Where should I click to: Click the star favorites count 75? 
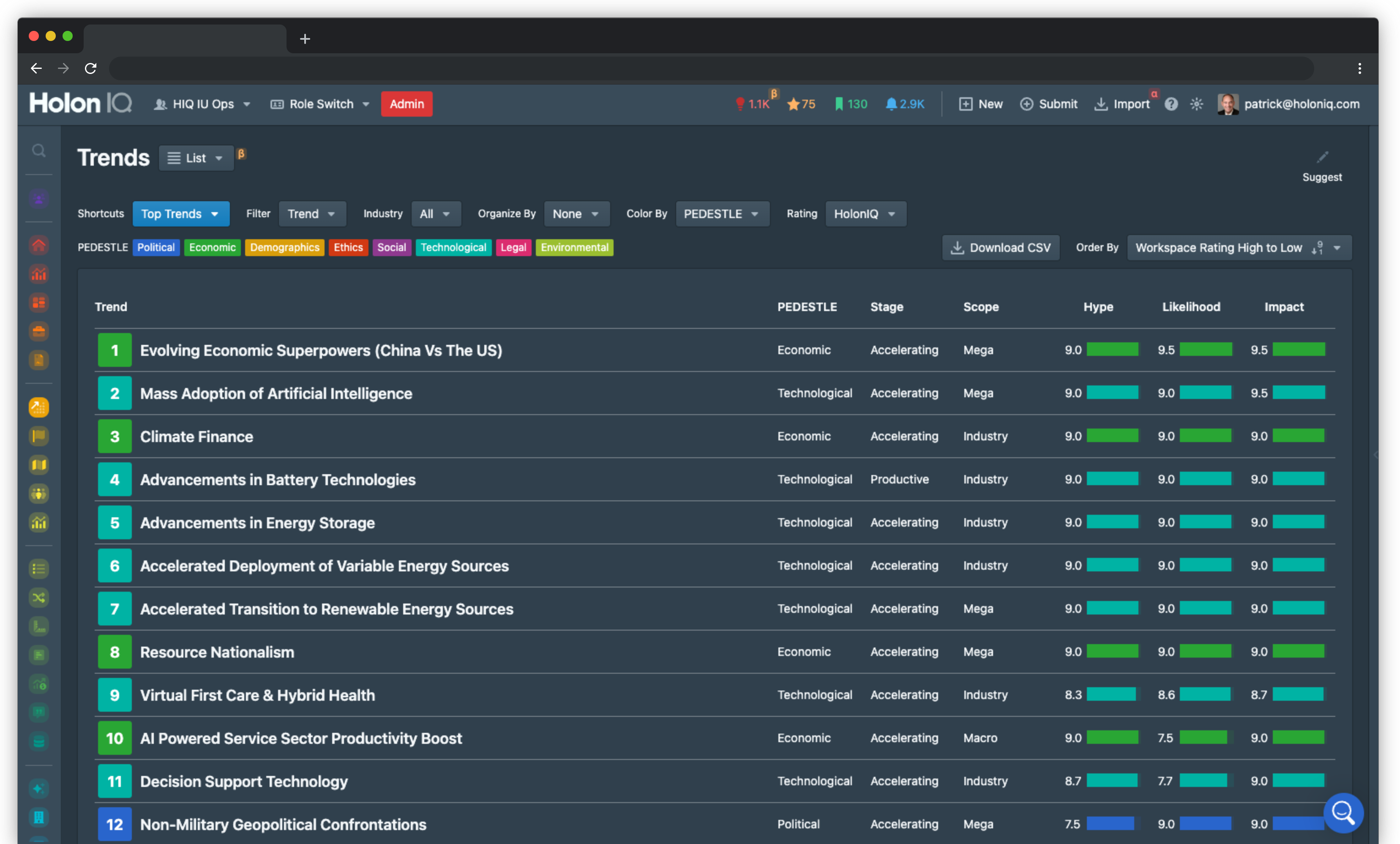[800, 104]
